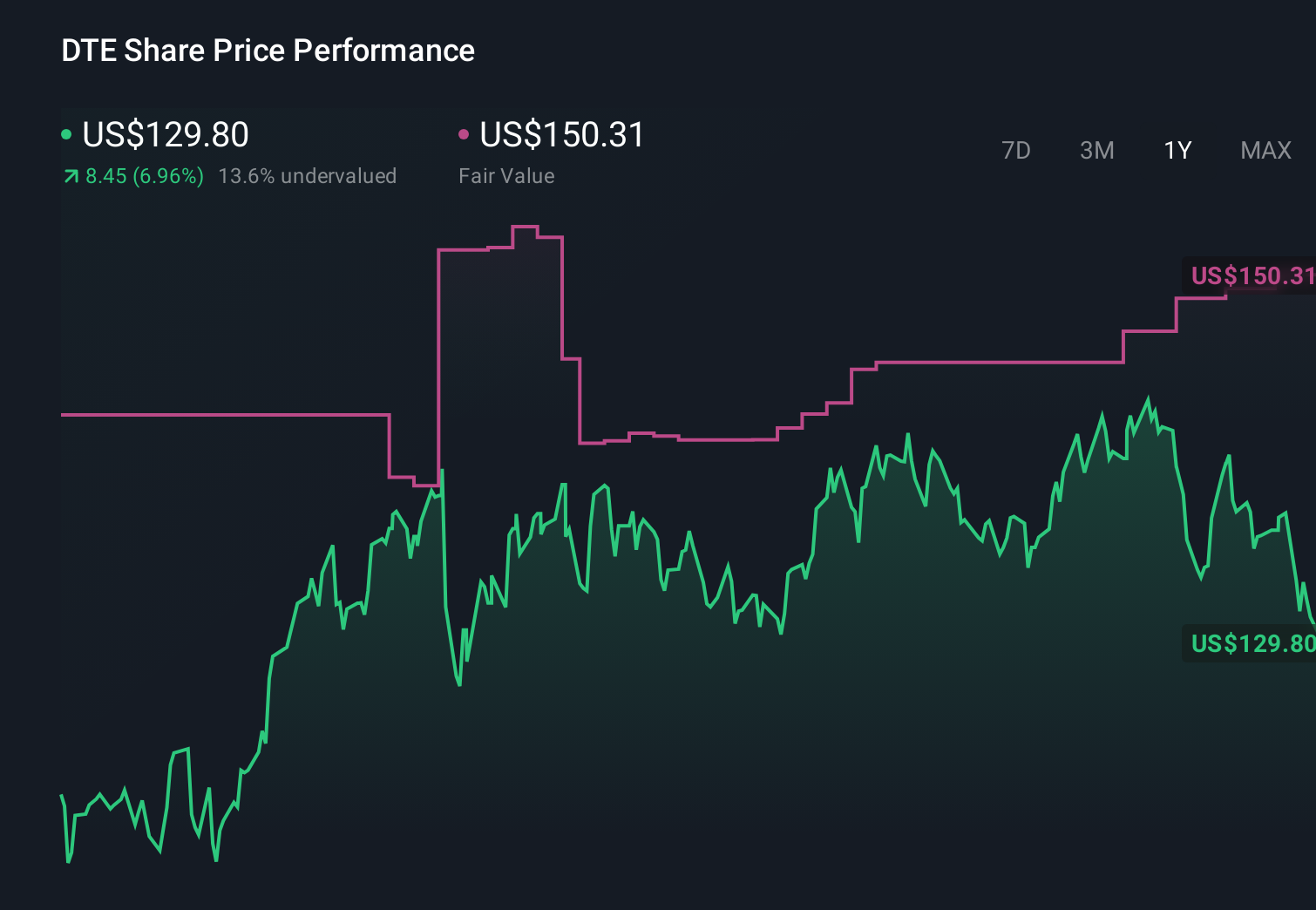Click the DTE Share Price Performance title
The width and height of the screenshot is (1316, 910).
[268, 51]
